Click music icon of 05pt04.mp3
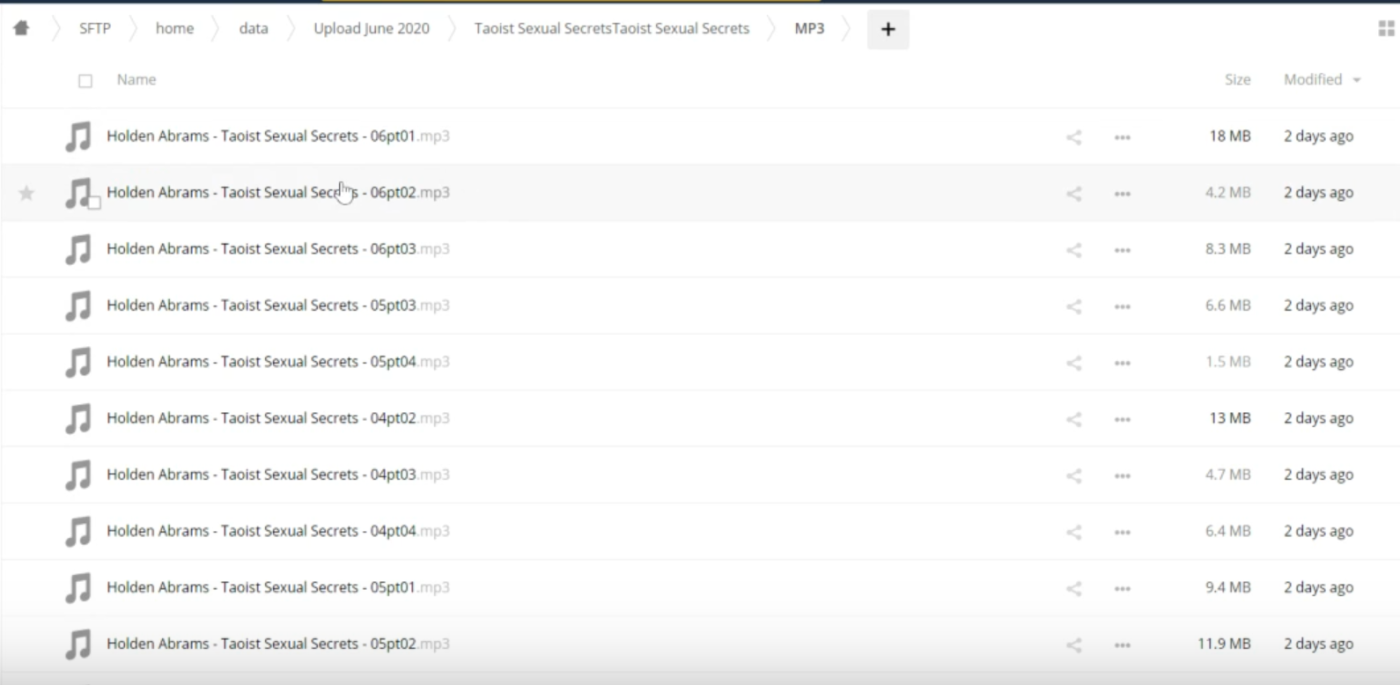 click(78, 362)
